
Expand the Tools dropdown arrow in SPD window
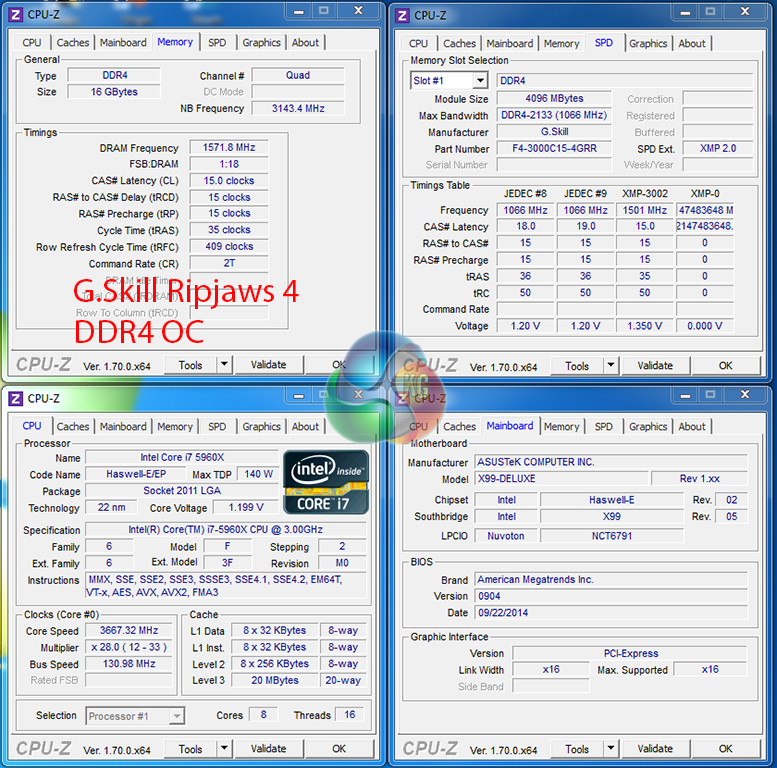pos(611,366)
